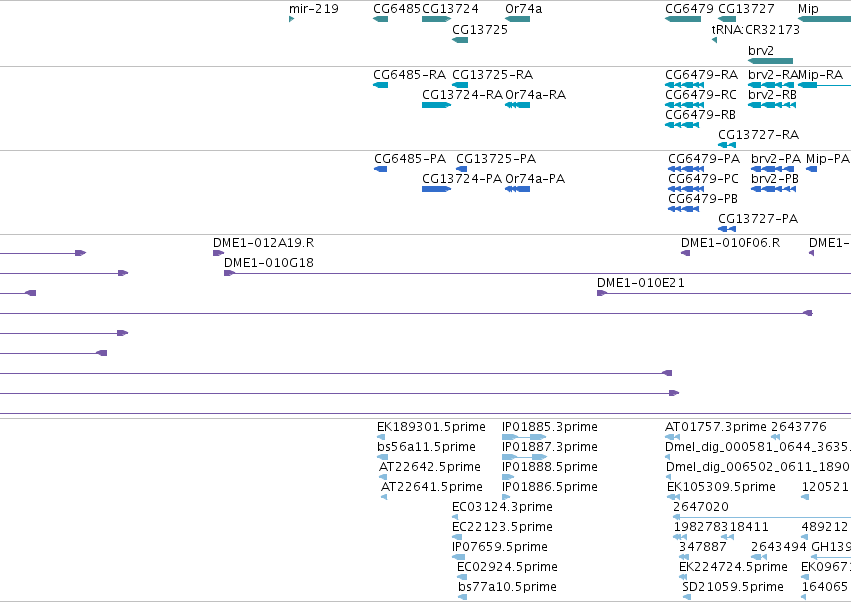Click the IP07659.5prime label
Viewport: 851px width, 602px height.
[x=500, y=547]
